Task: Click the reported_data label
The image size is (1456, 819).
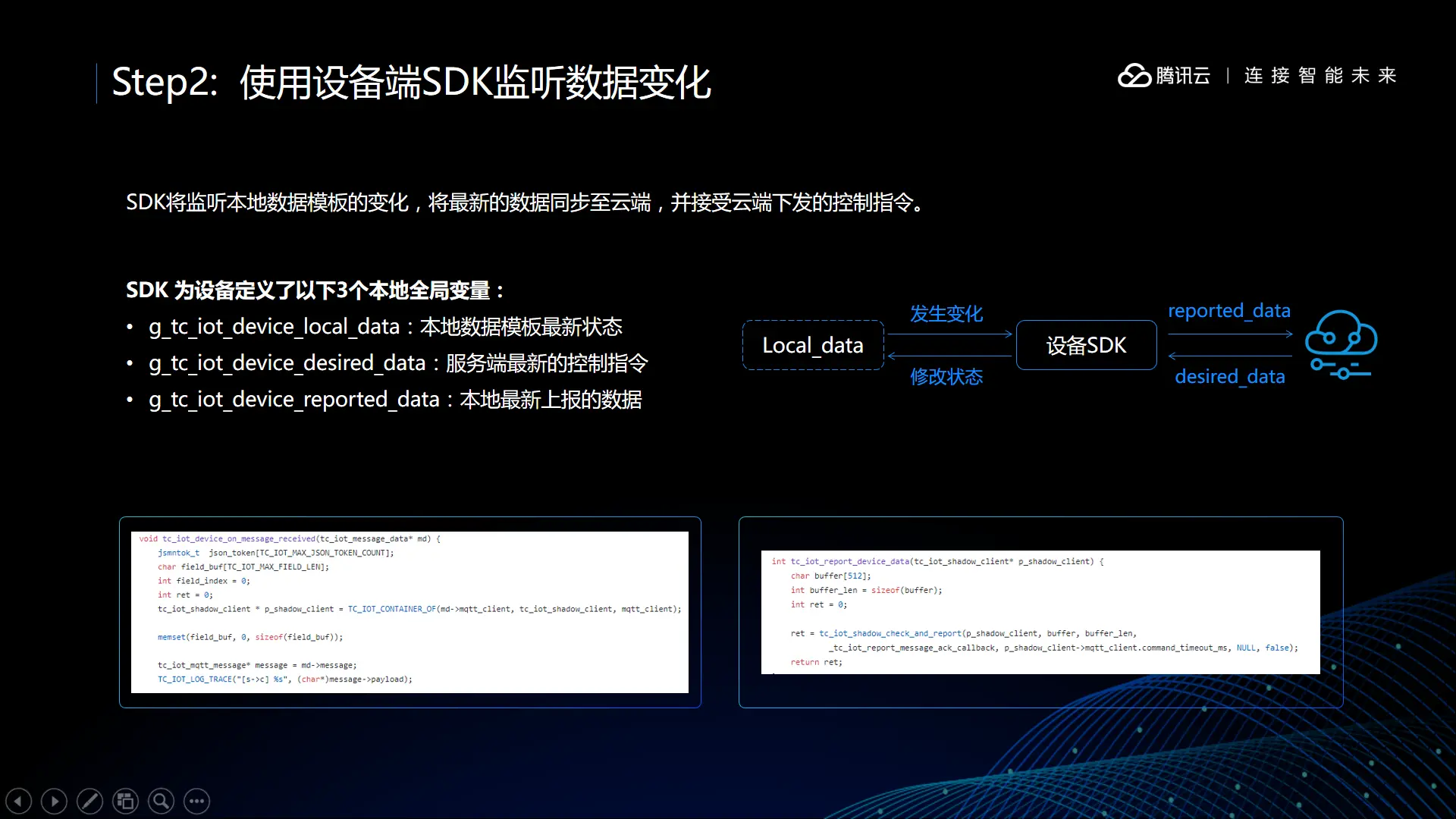Action: (1228, 311)
